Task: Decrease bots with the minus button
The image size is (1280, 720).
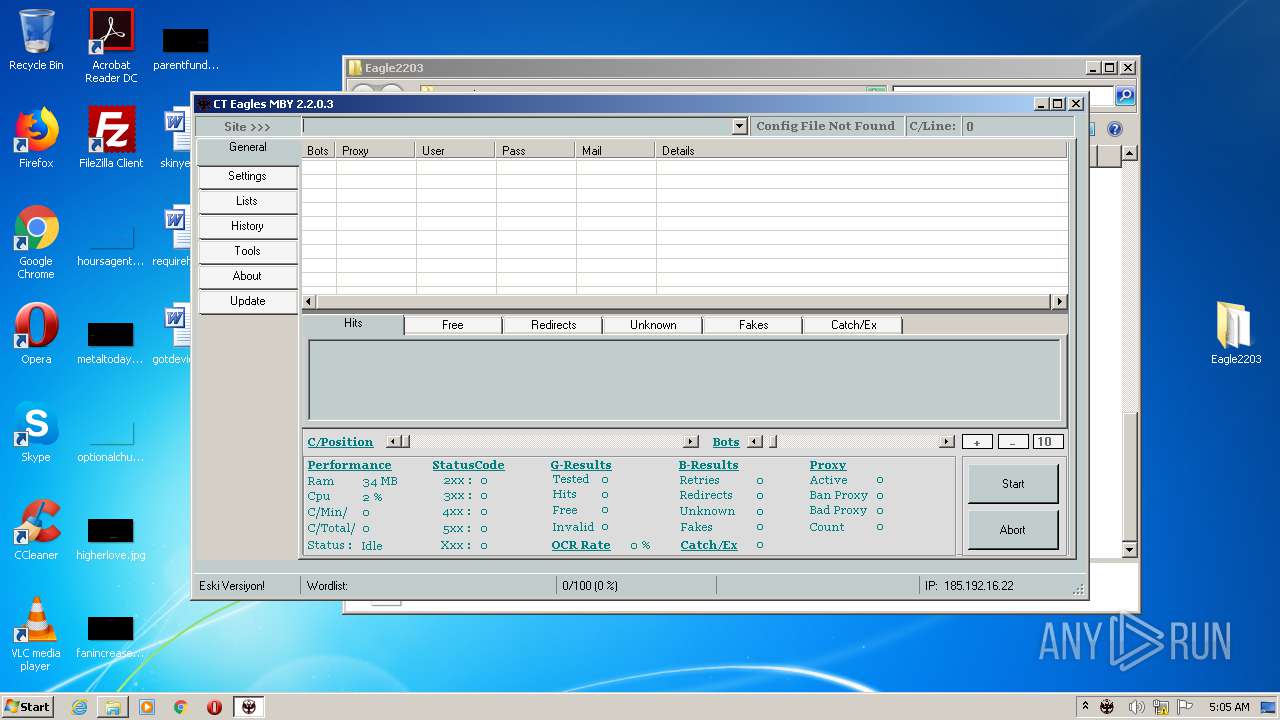Action: pos(1012,442)
